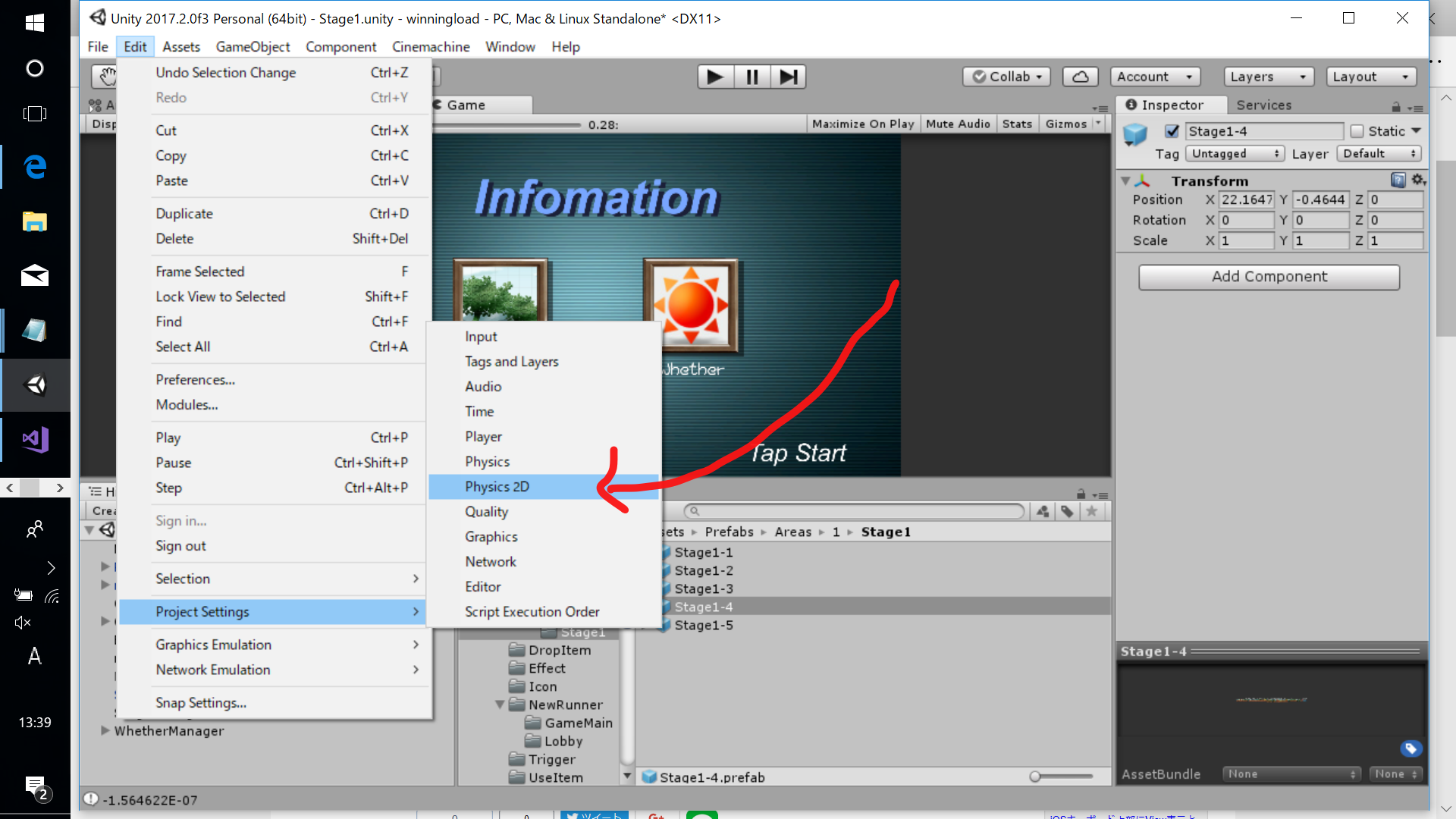Click the Project search field
1456x819 pixels.
coord(854,512)
